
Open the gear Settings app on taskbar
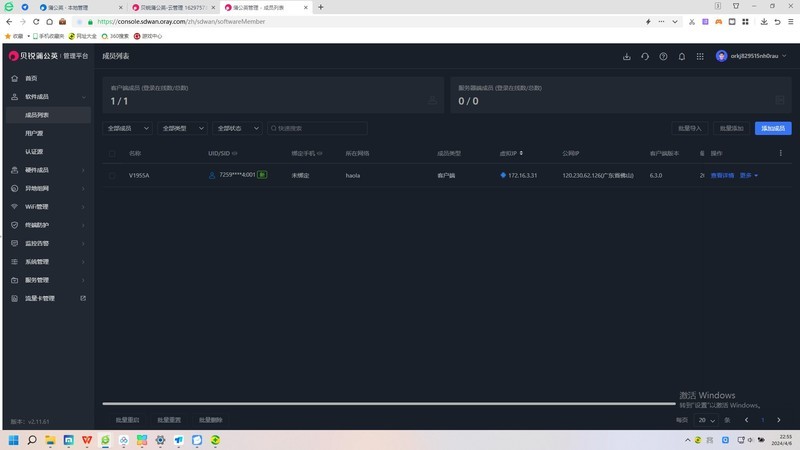point(160,440)
